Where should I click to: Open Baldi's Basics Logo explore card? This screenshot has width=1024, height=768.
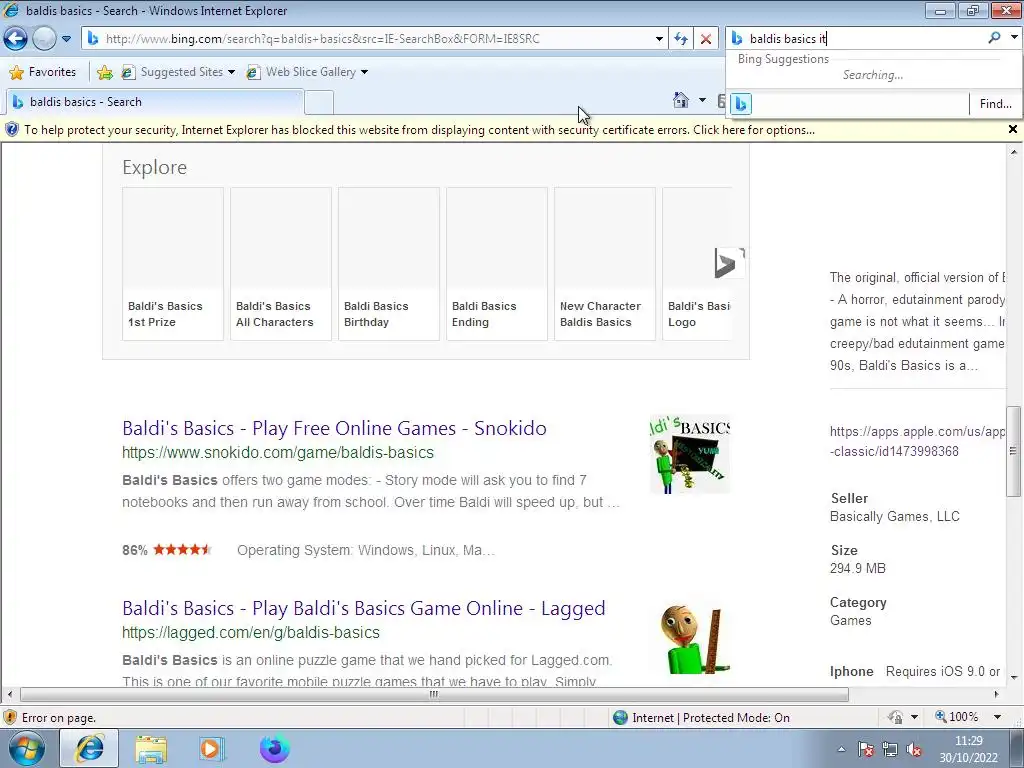[697, 264]
